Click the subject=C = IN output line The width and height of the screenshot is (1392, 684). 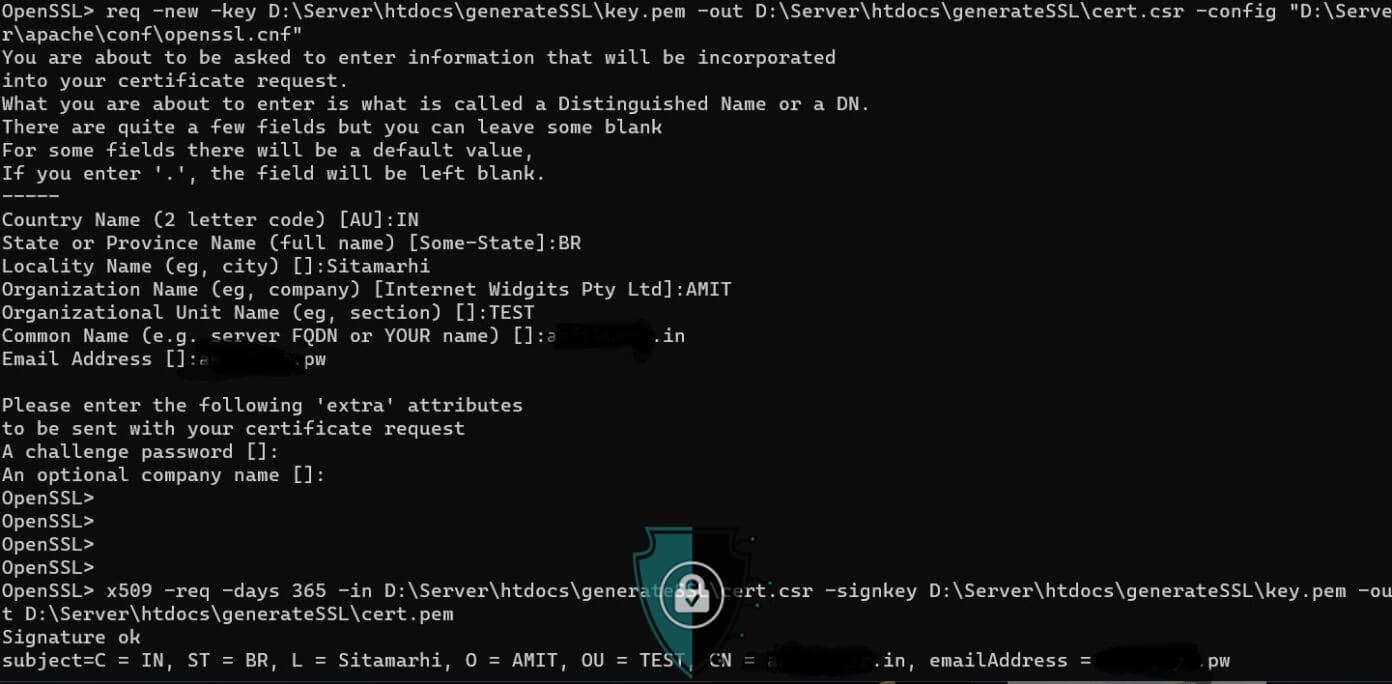point(616,660)
